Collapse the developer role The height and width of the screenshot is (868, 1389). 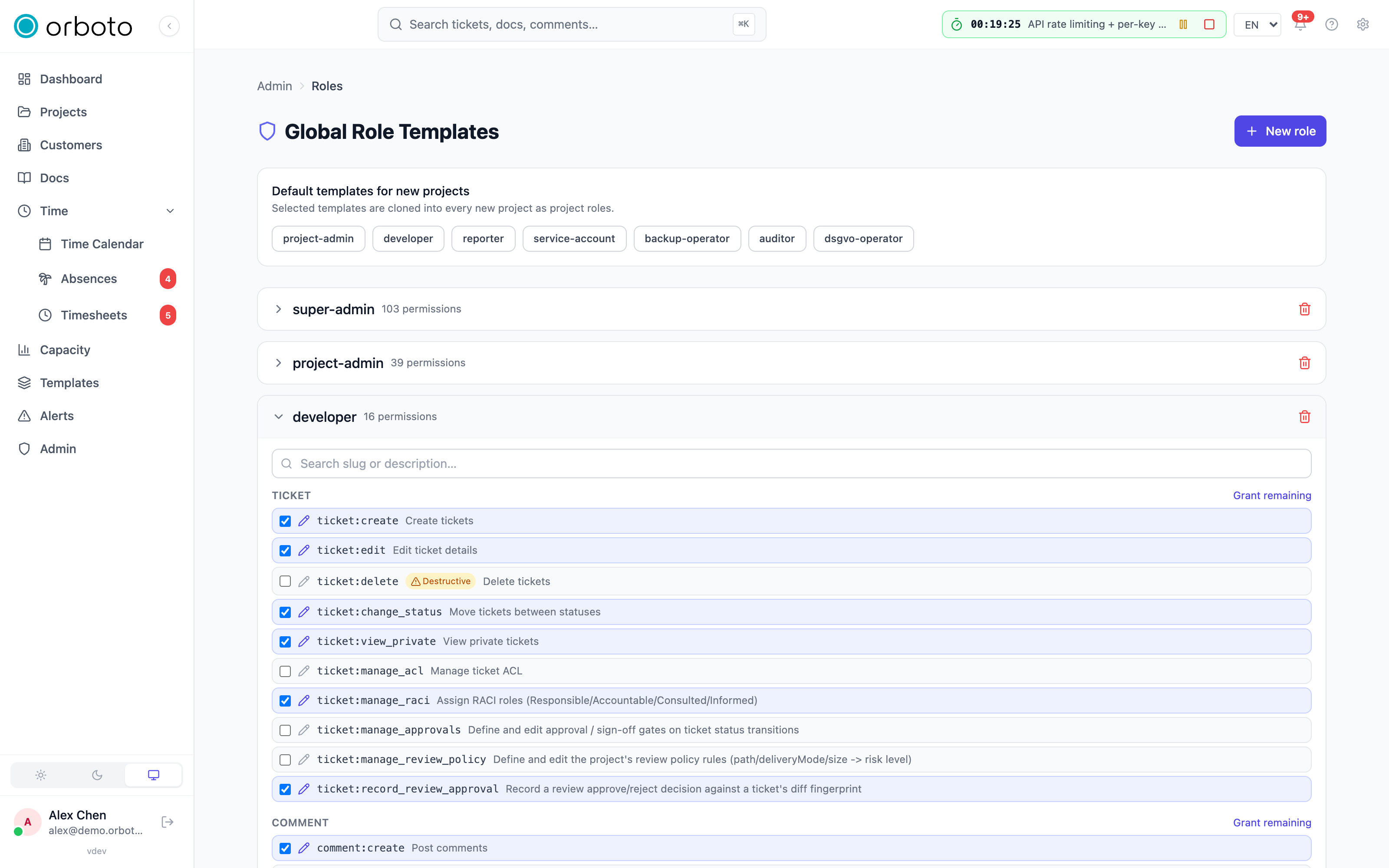(x=278, y=417)
